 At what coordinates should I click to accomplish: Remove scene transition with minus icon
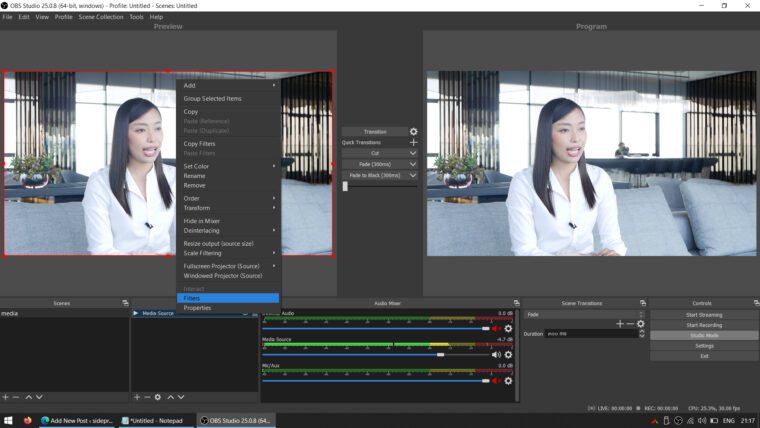click(630, 324)
